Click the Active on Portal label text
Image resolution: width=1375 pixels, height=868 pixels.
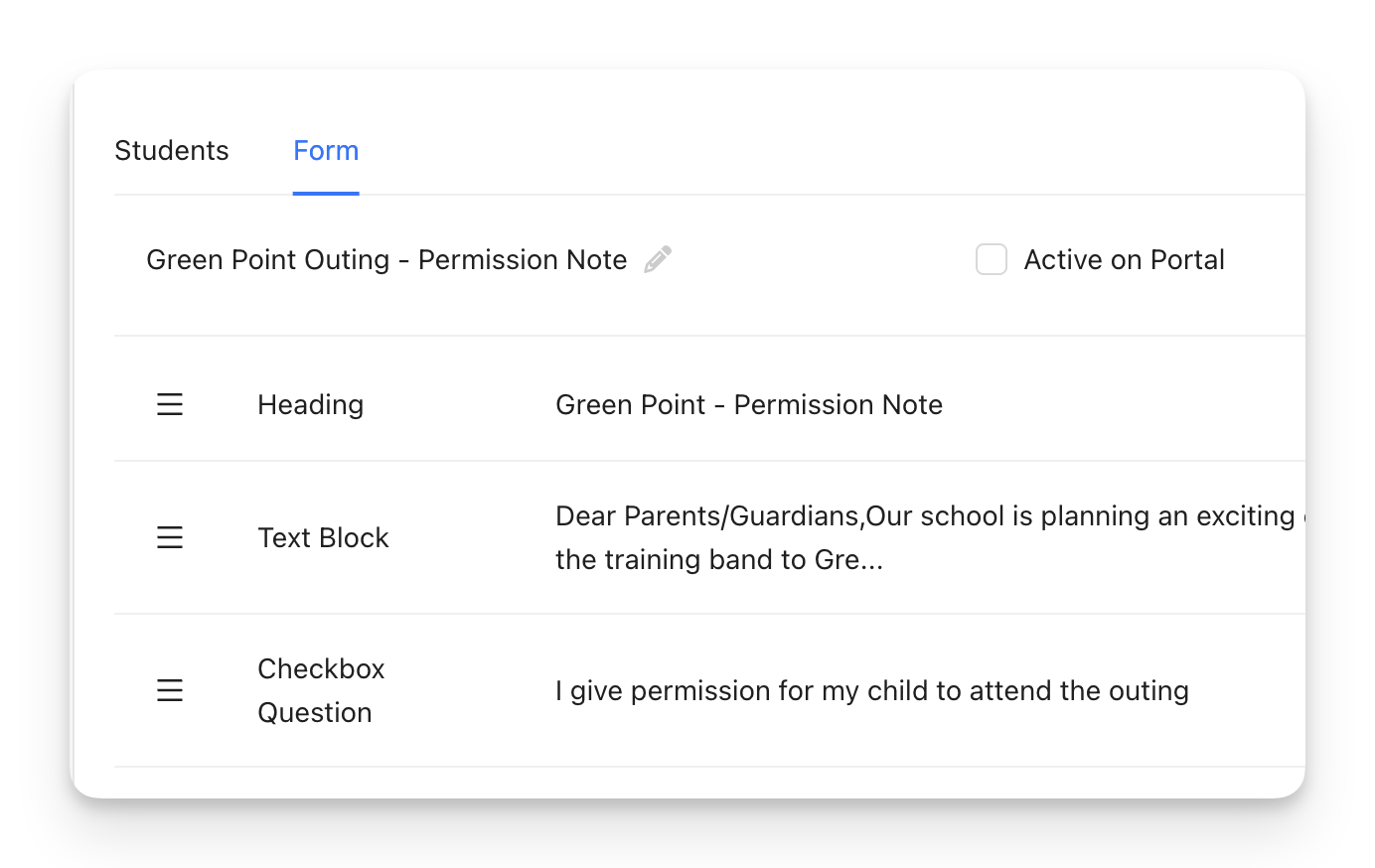pos(1124,259)
